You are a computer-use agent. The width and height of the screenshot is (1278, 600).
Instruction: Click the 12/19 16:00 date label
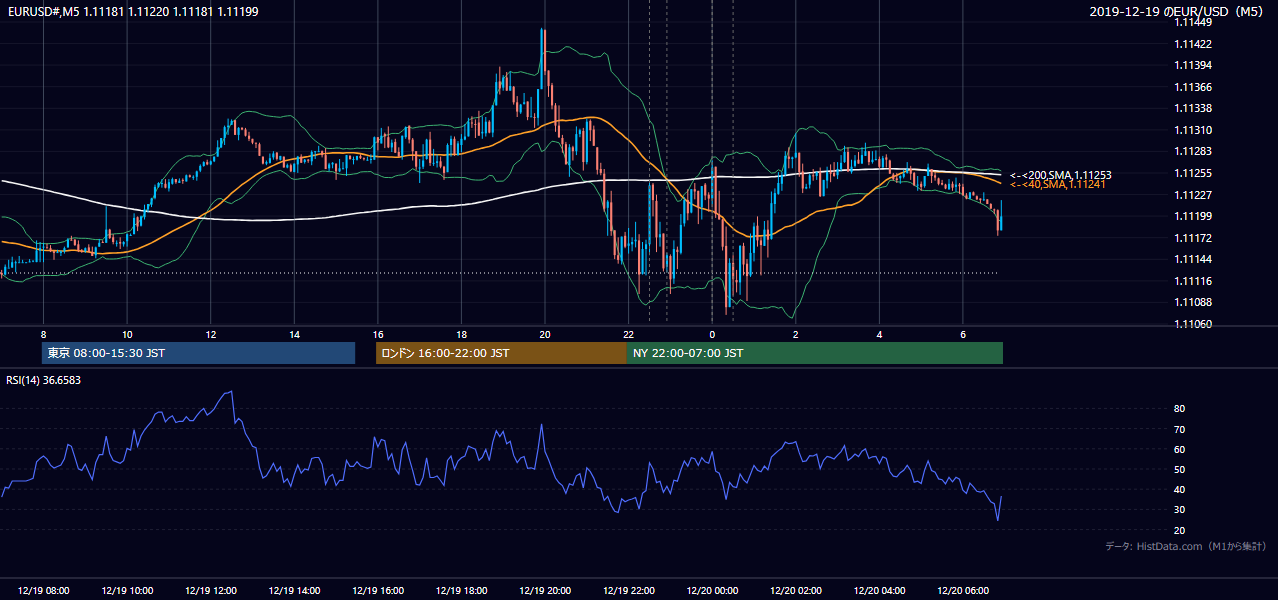tap(378, 591)
